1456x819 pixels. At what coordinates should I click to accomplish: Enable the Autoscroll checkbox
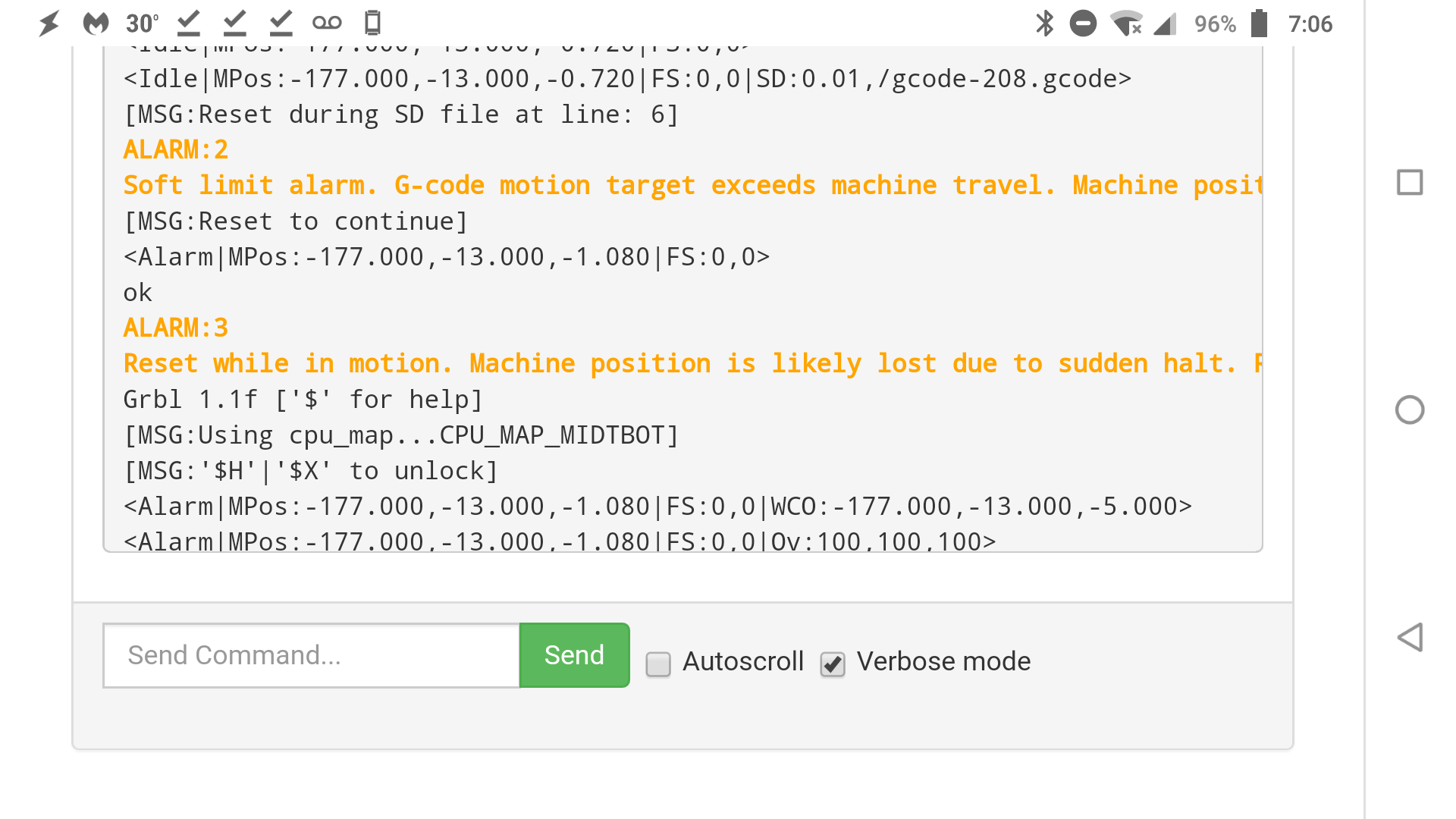click(x=657, y=664)
